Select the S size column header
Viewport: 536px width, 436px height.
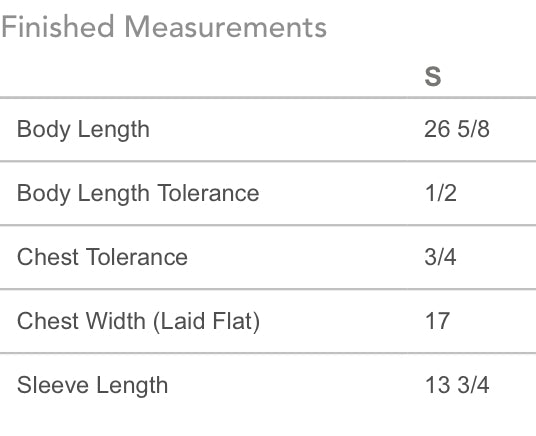click(x=433, y=77)
